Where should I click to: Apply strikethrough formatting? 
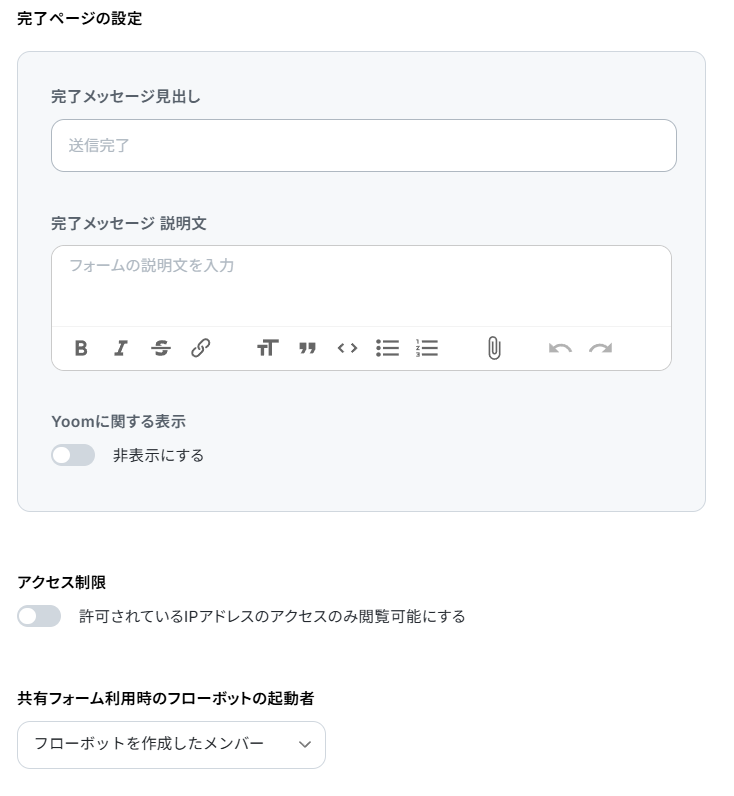[160, 349]
